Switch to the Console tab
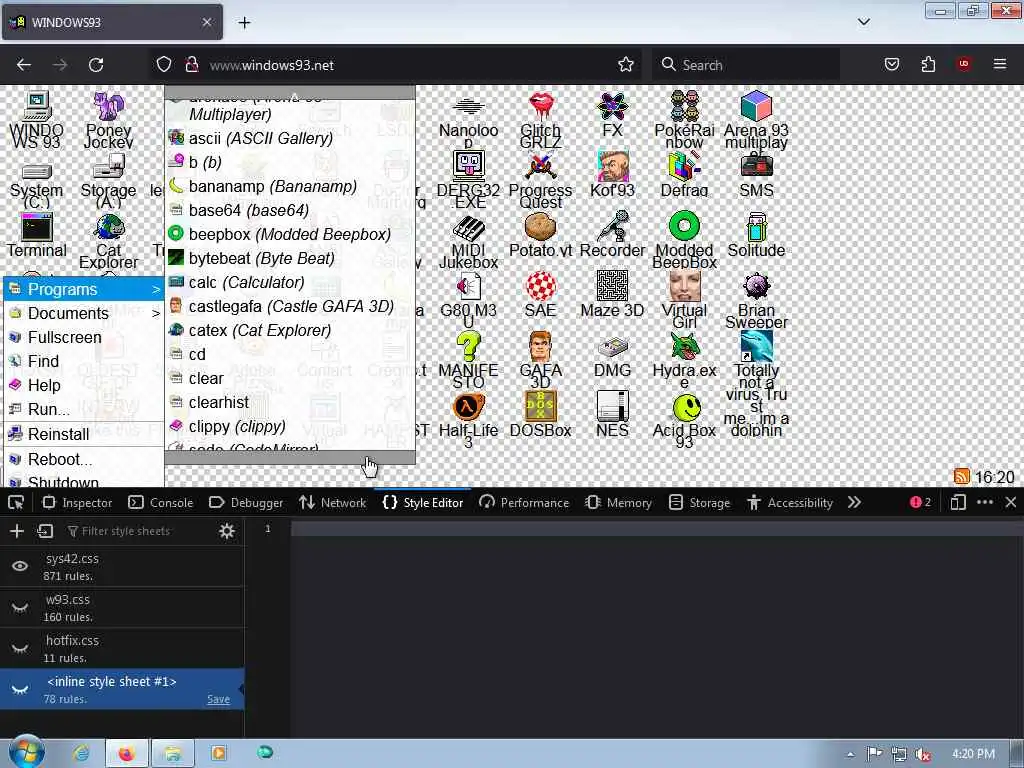The image size is (1024, 768). pos(161,502)
